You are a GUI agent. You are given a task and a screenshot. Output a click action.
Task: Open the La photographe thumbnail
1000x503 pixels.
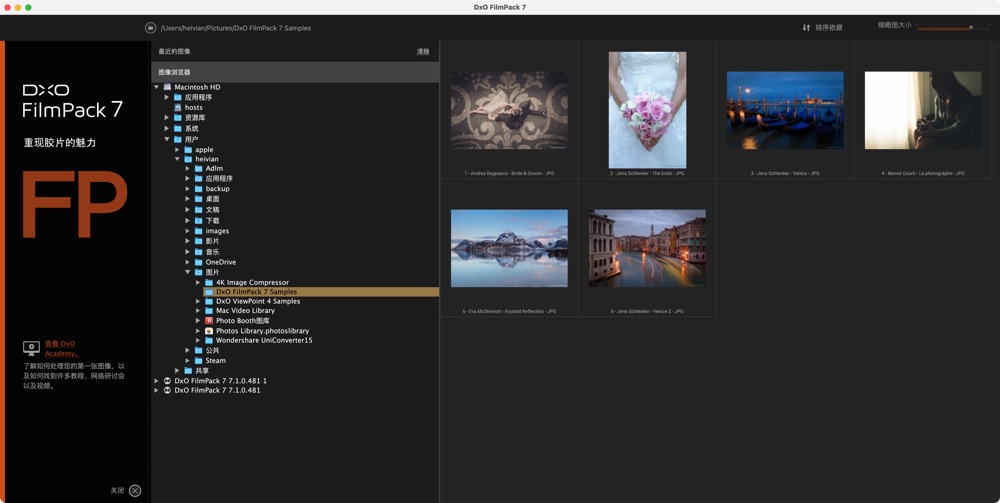pyautogui.click(x=923, y=110)
